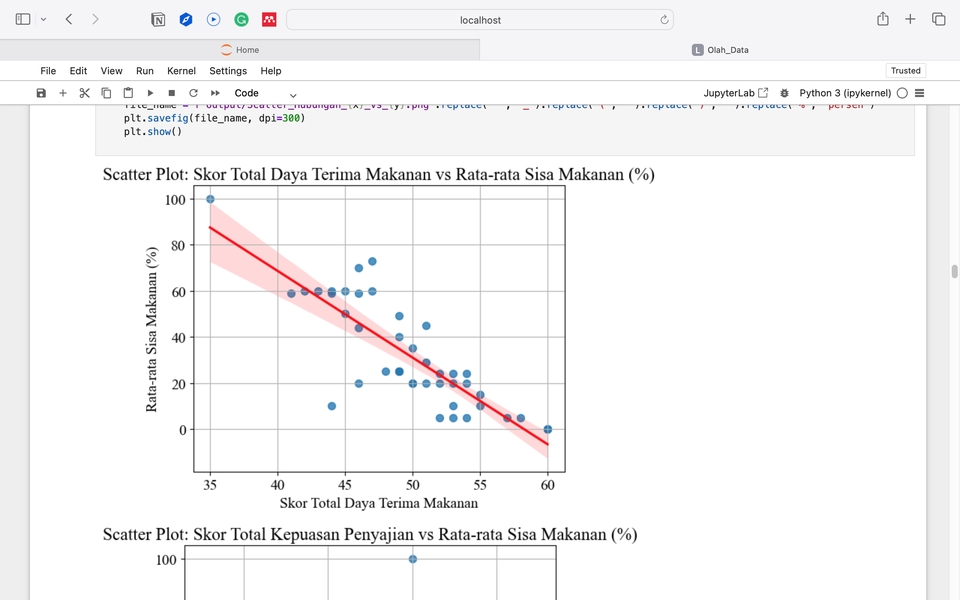Open the cell type Code dropdown
This screenshot has width=960, height=600.
click(265, 93)
